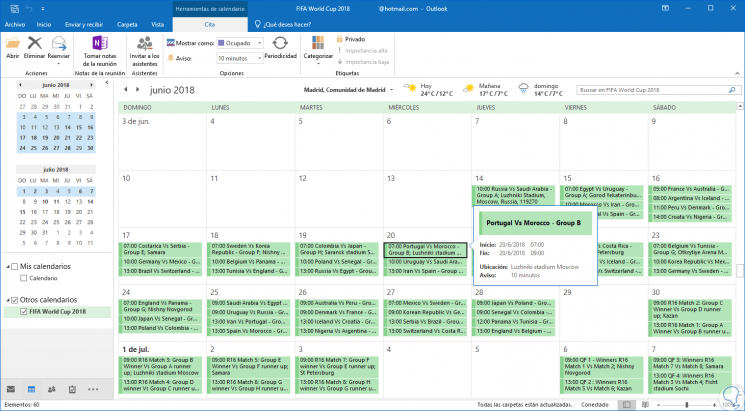Next month arrow in mini calendar

[91, 85]
